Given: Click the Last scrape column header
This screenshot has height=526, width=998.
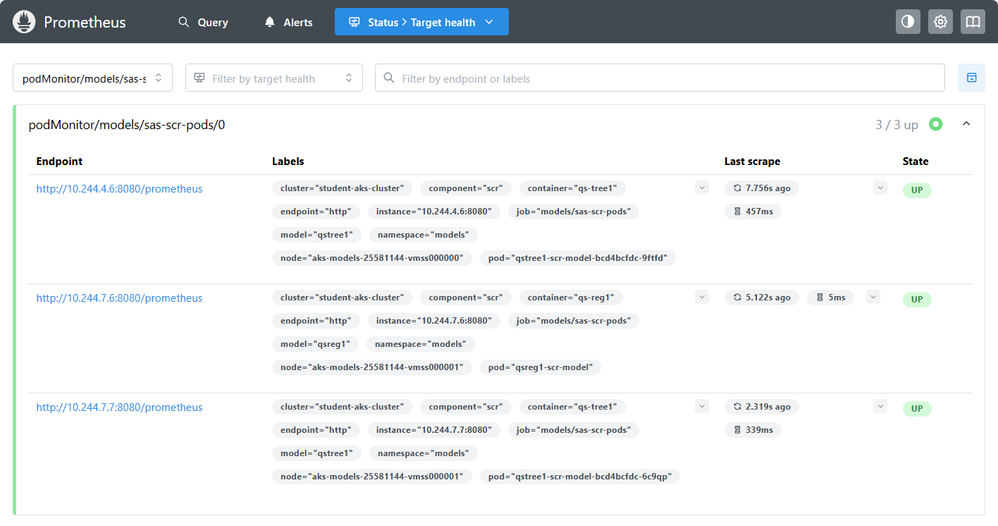Looking at the screenshot, I should 752,161.
